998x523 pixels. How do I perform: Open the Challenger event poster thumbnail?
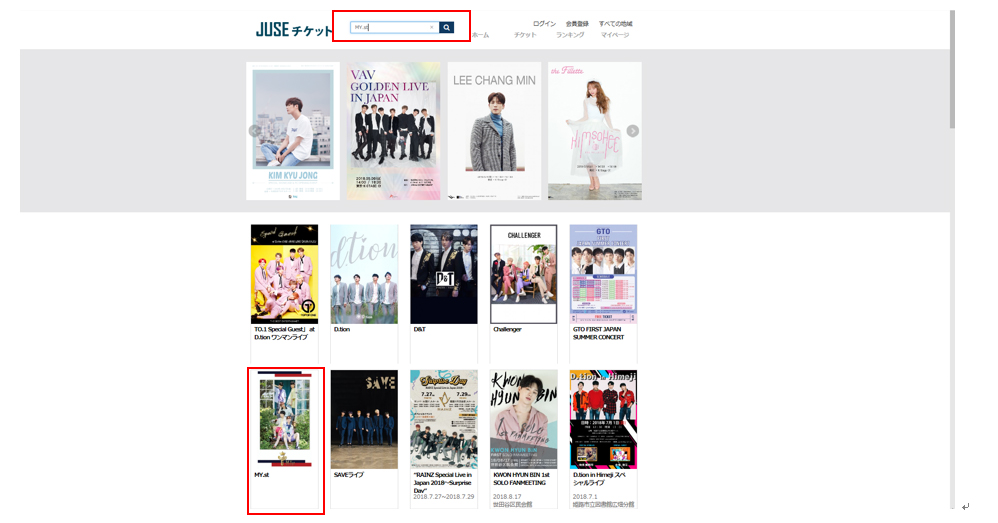coord(523,274)
